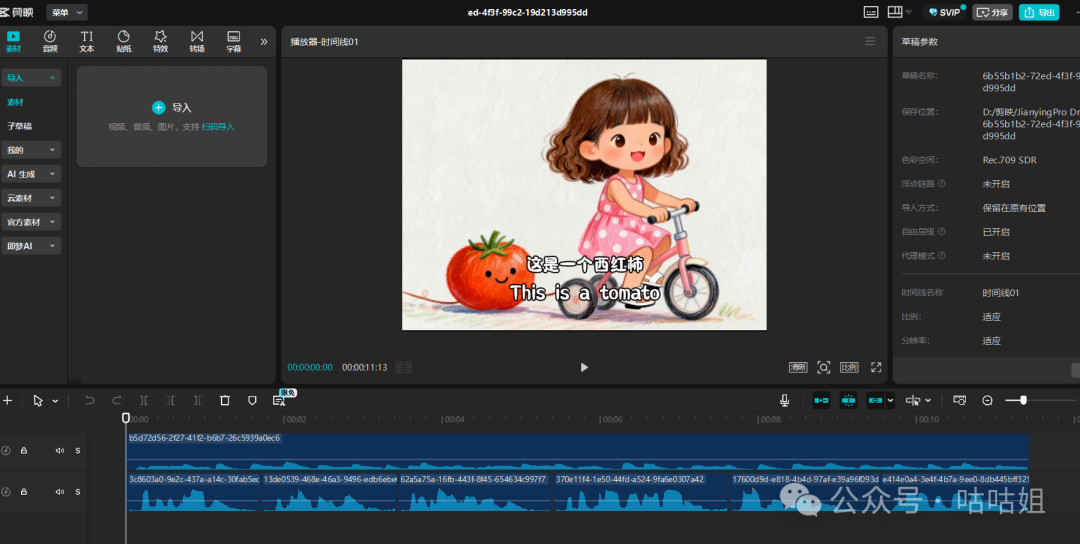The height and width of the screenshot is (544, 1080).
Task: Open the 文本 (Text) tool tab
Action: pyautogui.click(x=87, y=41)
